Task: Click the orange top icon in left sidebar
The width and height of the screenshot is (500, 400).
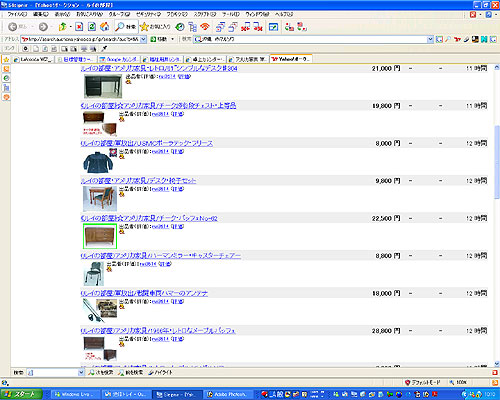Action: tap(6, 69)
